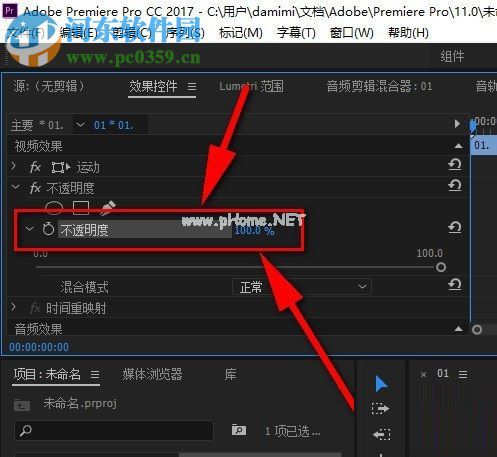Open the 01 timeline panel menu

point(463,374)
